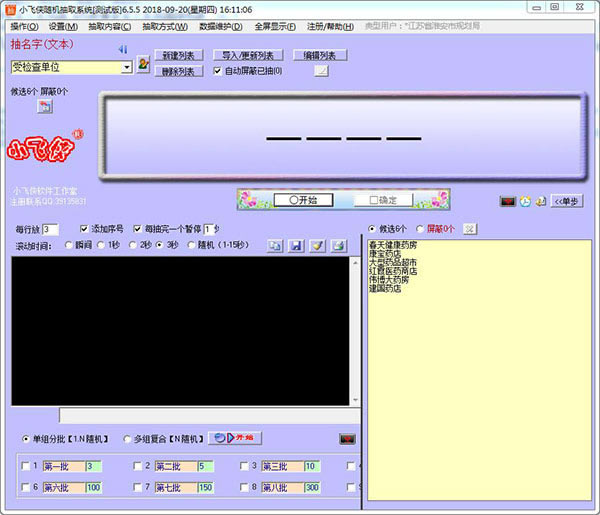Open the 数据维护(D) menu

[x=221, y=26]
